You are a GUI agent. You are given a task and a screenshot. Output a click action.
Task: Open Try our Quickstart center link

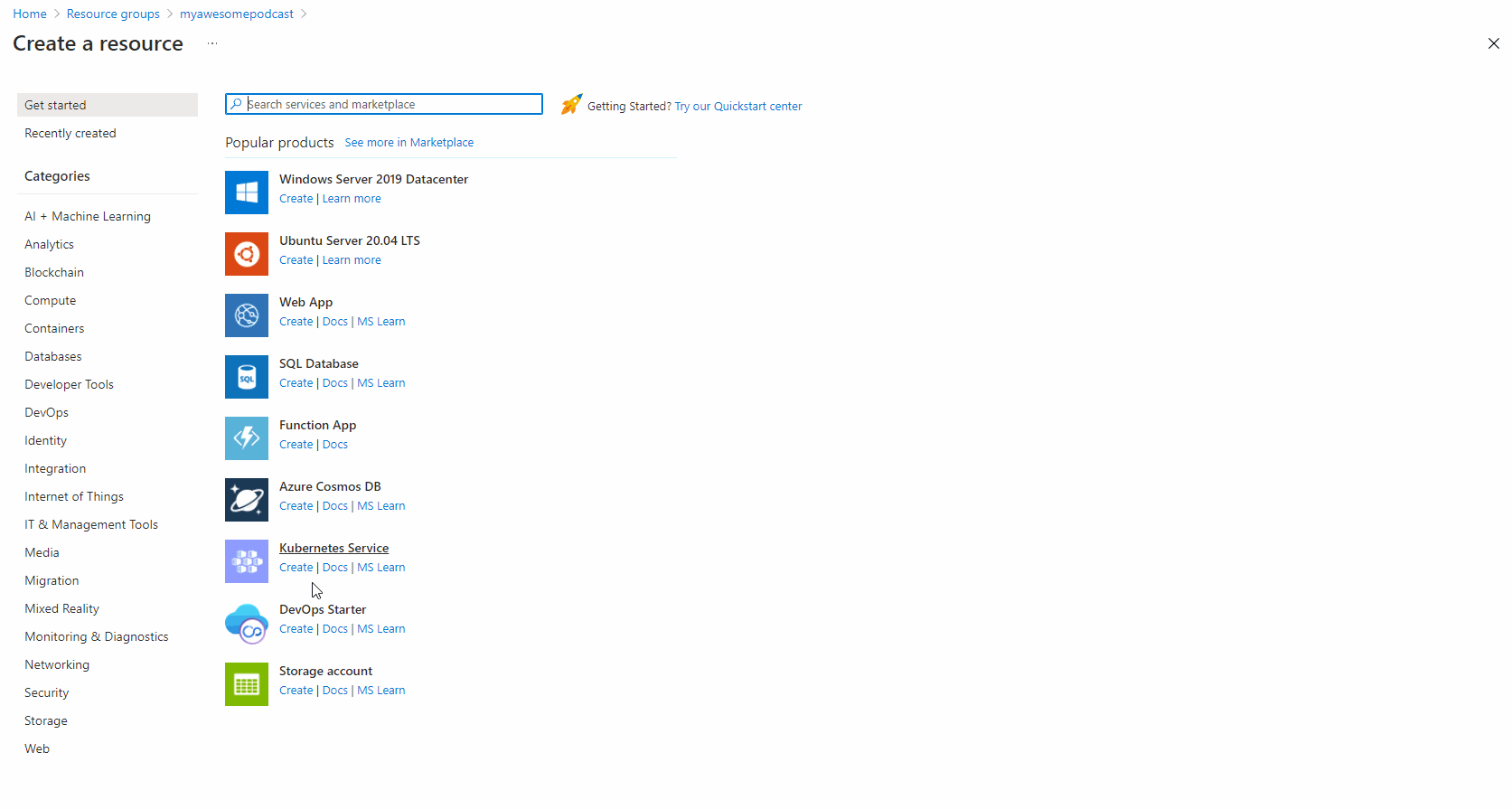pos(738,106)
